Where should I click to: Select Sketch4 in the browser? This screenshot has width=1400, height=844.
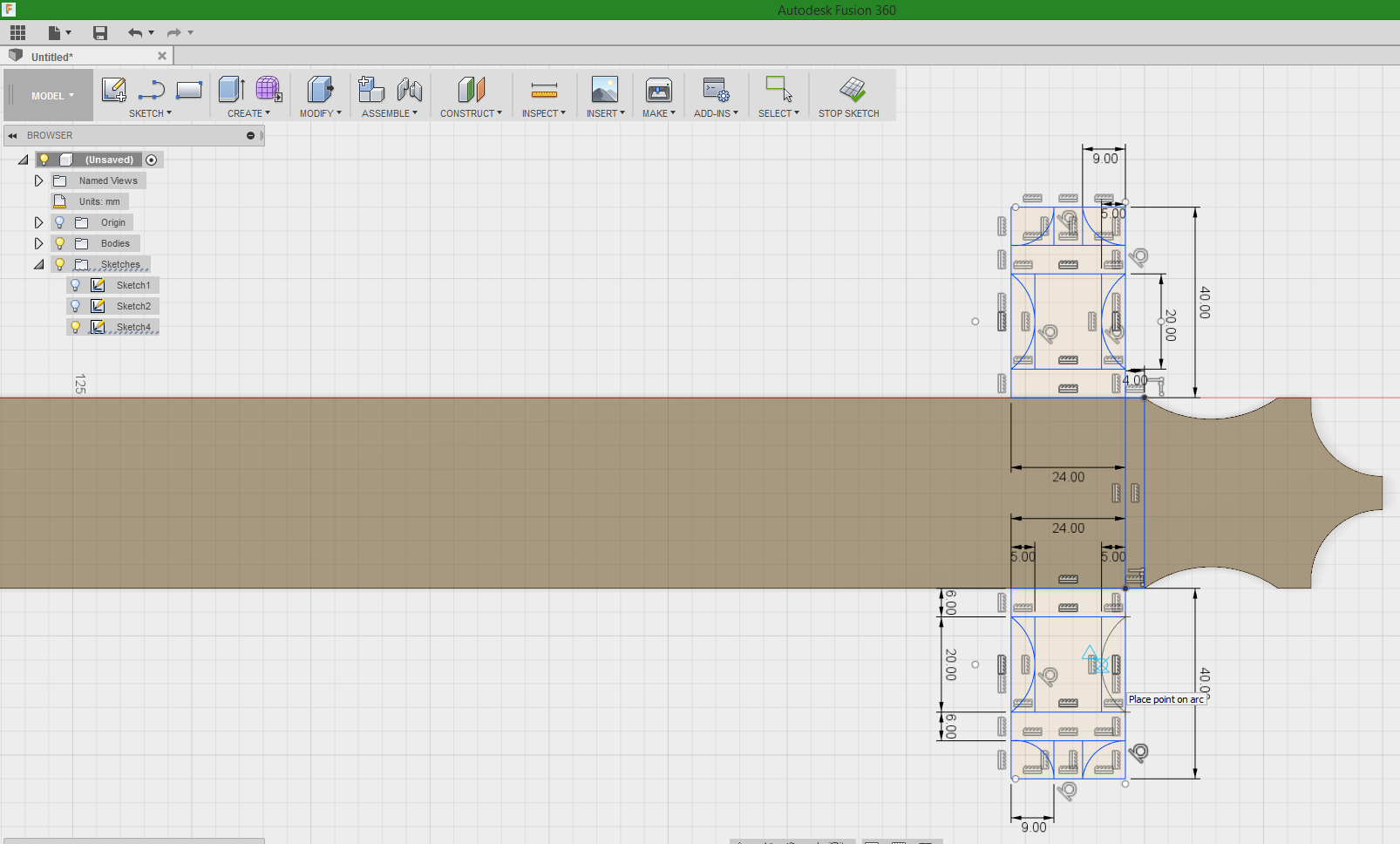[133, 327]
